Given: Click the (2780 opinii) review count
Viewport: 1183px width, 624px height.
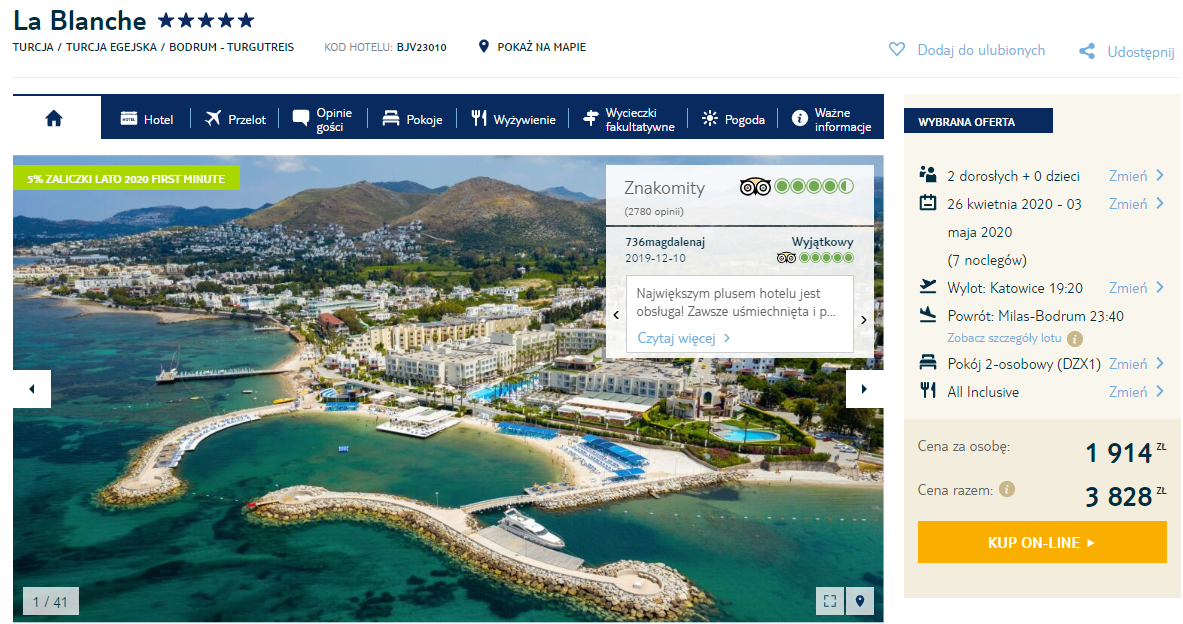Looking at the screenshot, I should tap(653, 211).
